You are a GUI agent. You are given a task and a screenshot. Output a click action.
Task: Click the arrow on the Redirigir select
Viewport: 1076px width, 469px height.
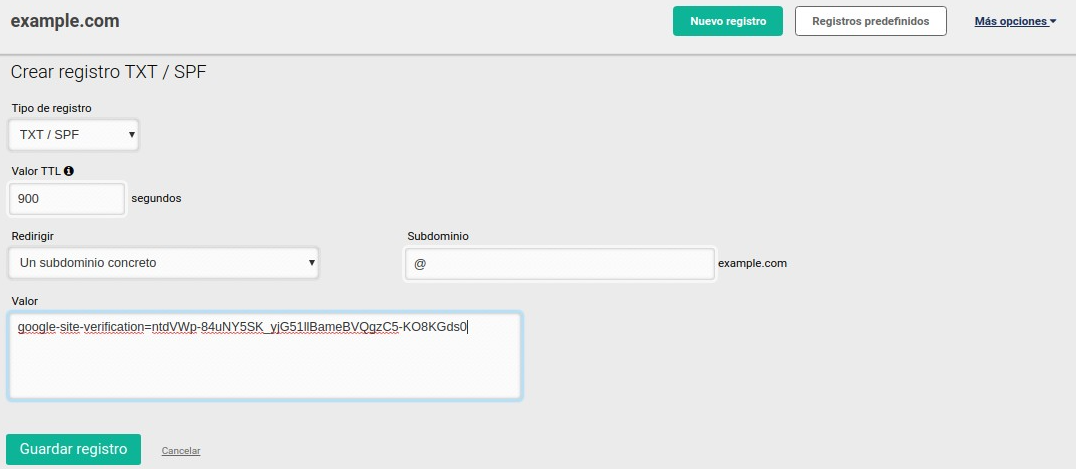pos(312,263)
